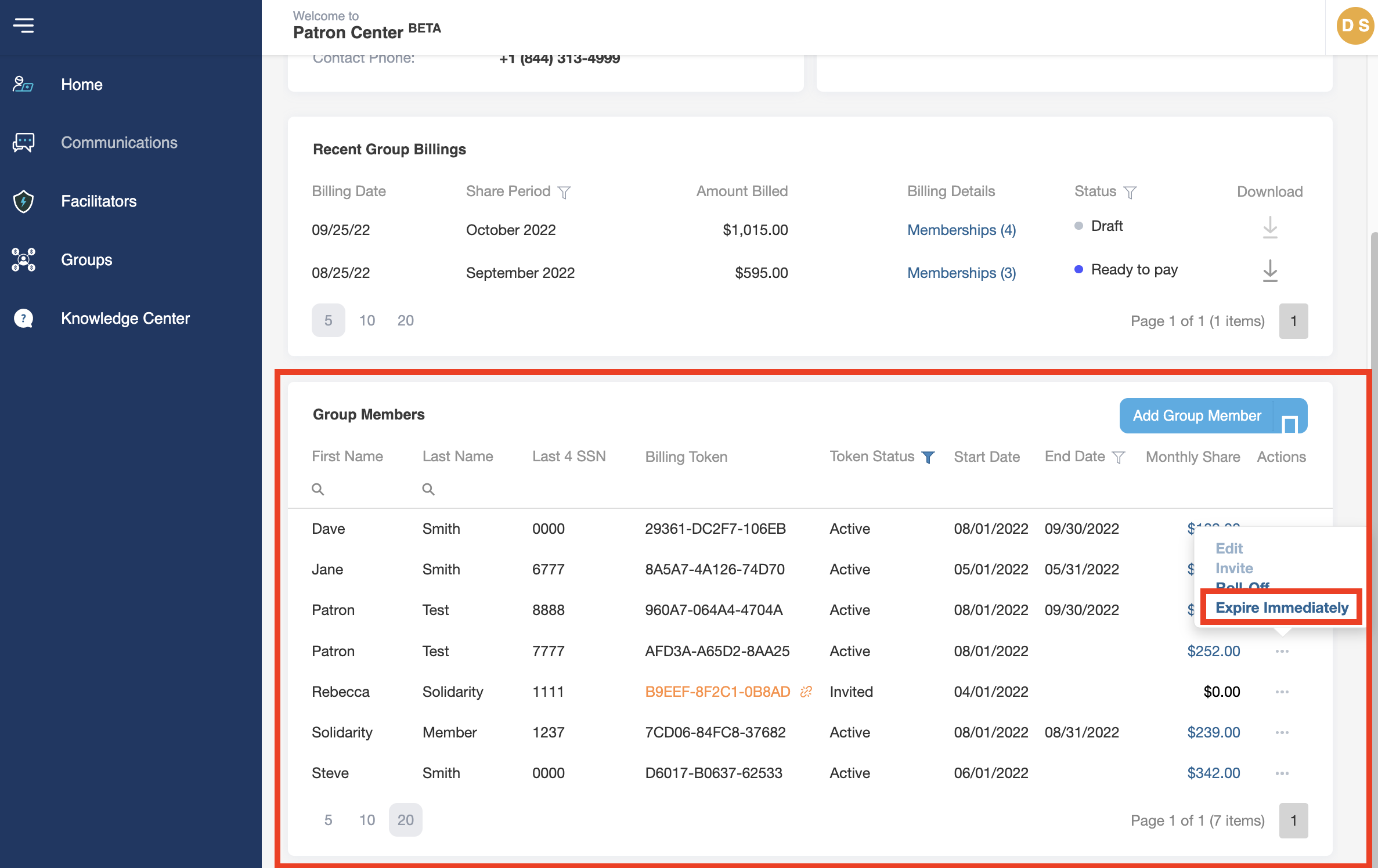
Task: Open the billing Status column filter
Action: 1130,192
